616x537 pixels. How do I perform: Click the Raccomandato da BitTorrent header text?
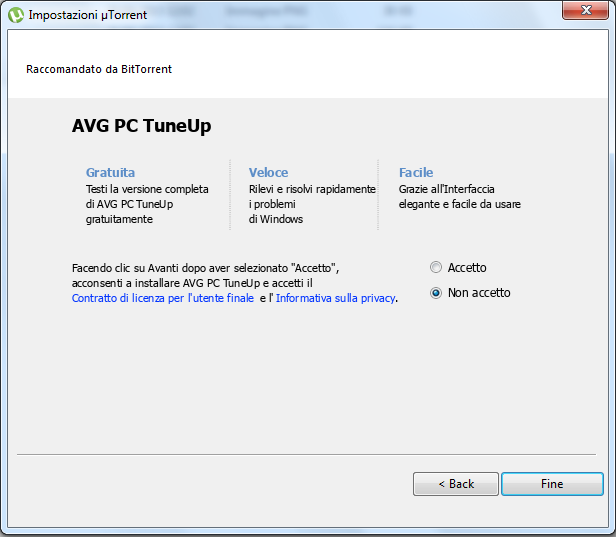99,69
